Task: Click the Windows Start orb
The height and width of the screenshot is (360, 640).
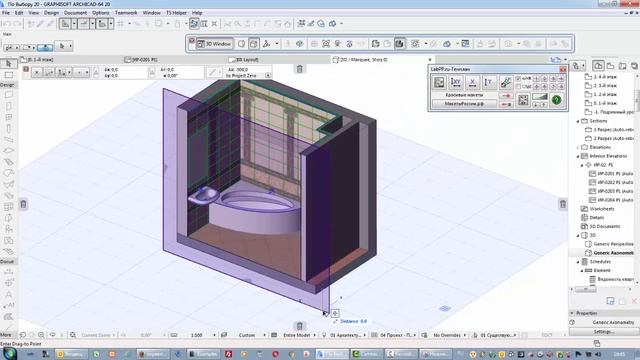Action: (9, 354)
